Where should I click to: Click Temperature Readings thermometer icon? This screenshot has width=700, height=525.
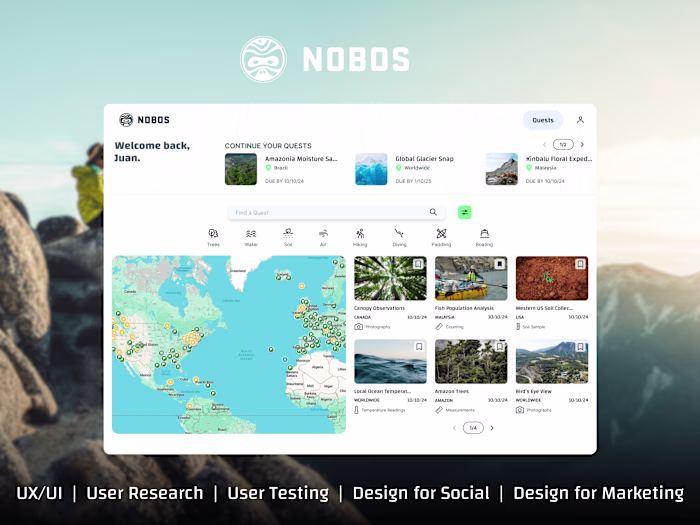tap(356, 410)
